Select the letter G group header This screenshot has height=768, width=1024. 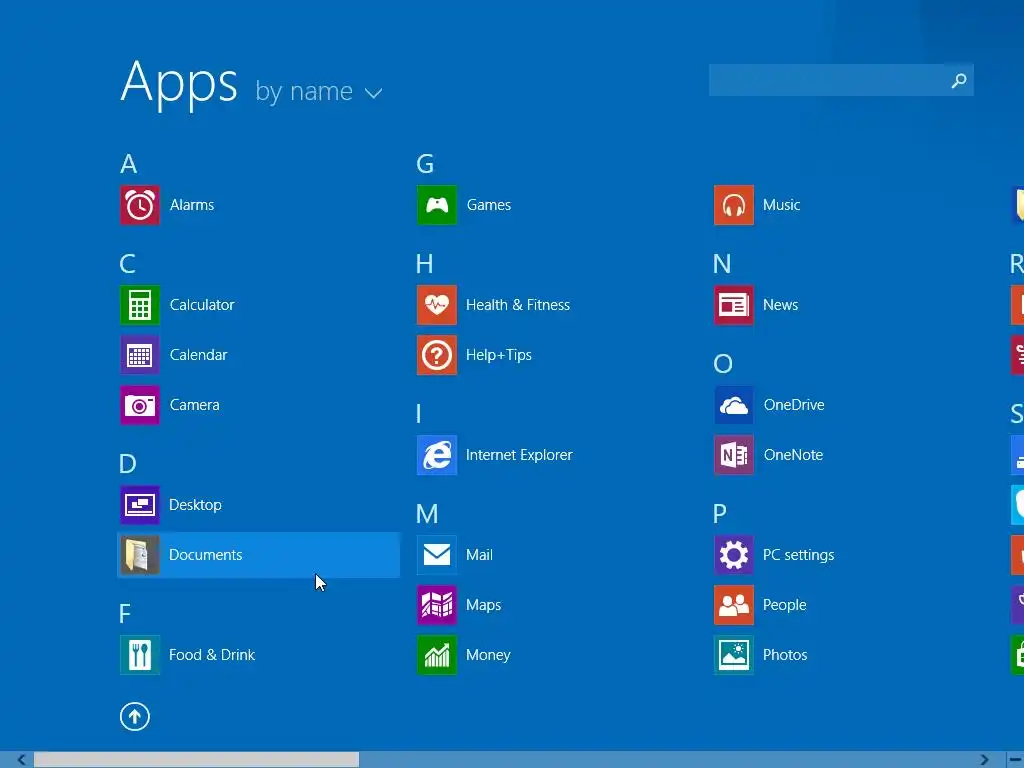425,164
